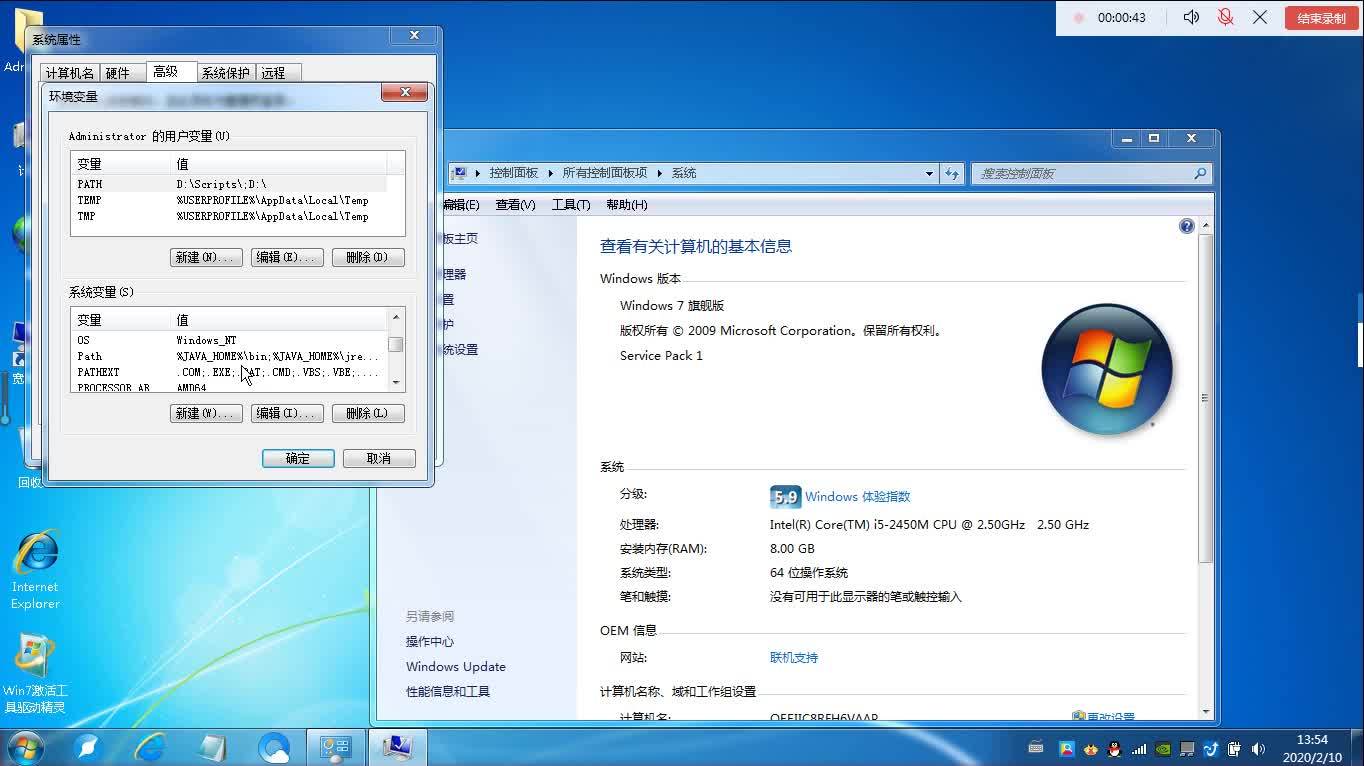Viewport: 1364px width, 766px height.
Task: Switch to System Properties taskbar window
Action: click(397, 747)
